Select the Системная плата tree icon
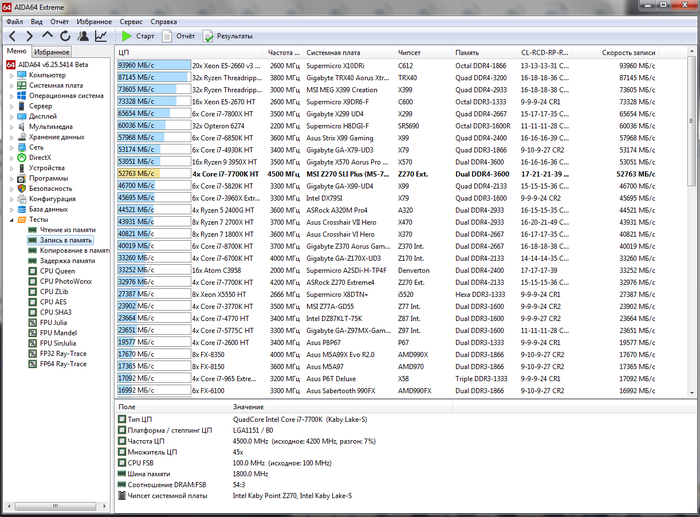 coord(22,85)
